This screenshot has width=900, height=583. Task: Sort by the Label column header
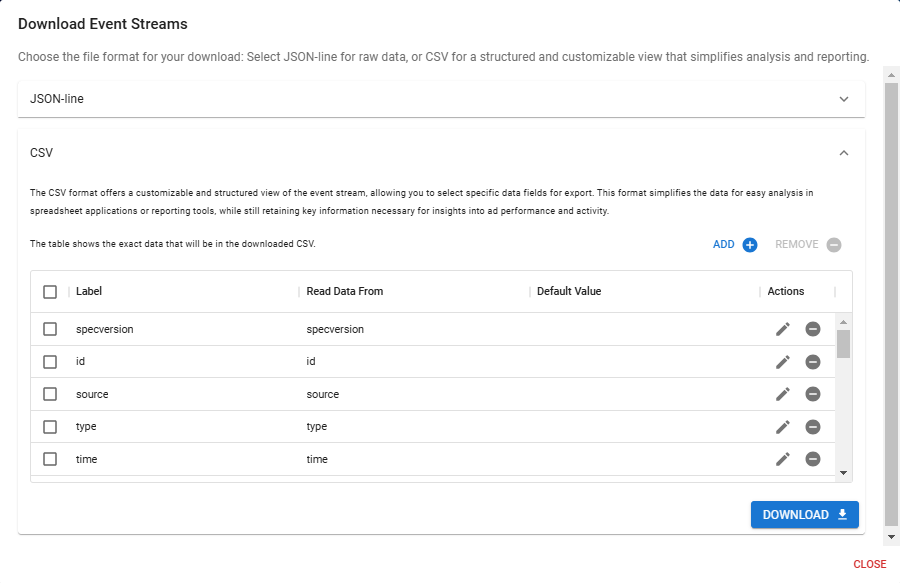pos(89,292)
